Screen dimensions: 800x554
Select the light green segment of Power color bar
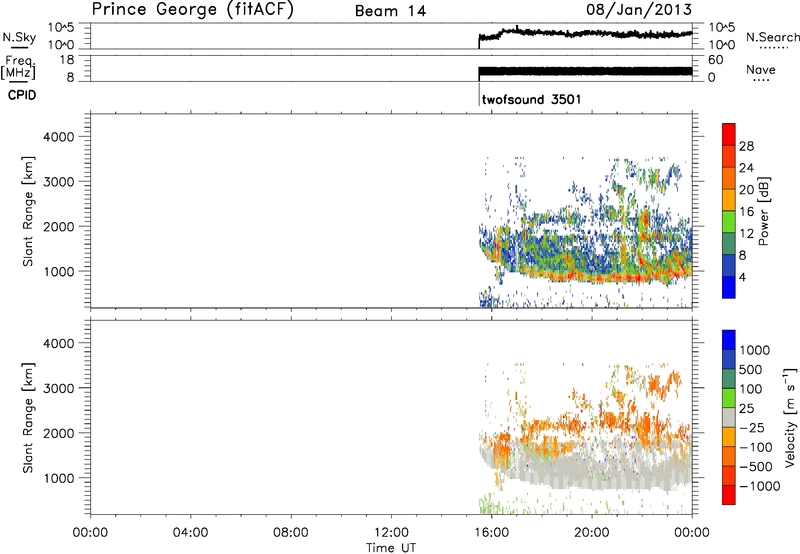(729, 223)
